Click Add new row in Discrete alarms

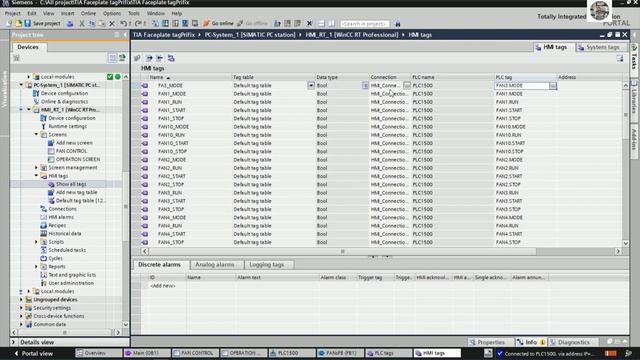coord(162,286)
